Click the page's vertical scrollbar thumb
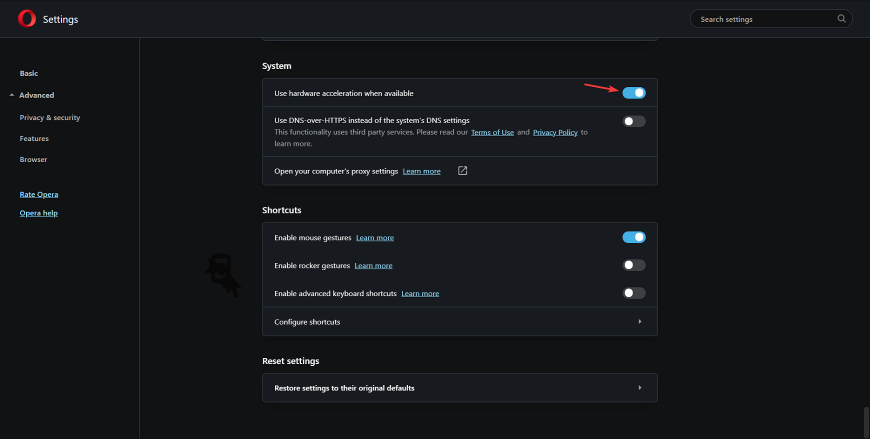 (x=866, y=423)
